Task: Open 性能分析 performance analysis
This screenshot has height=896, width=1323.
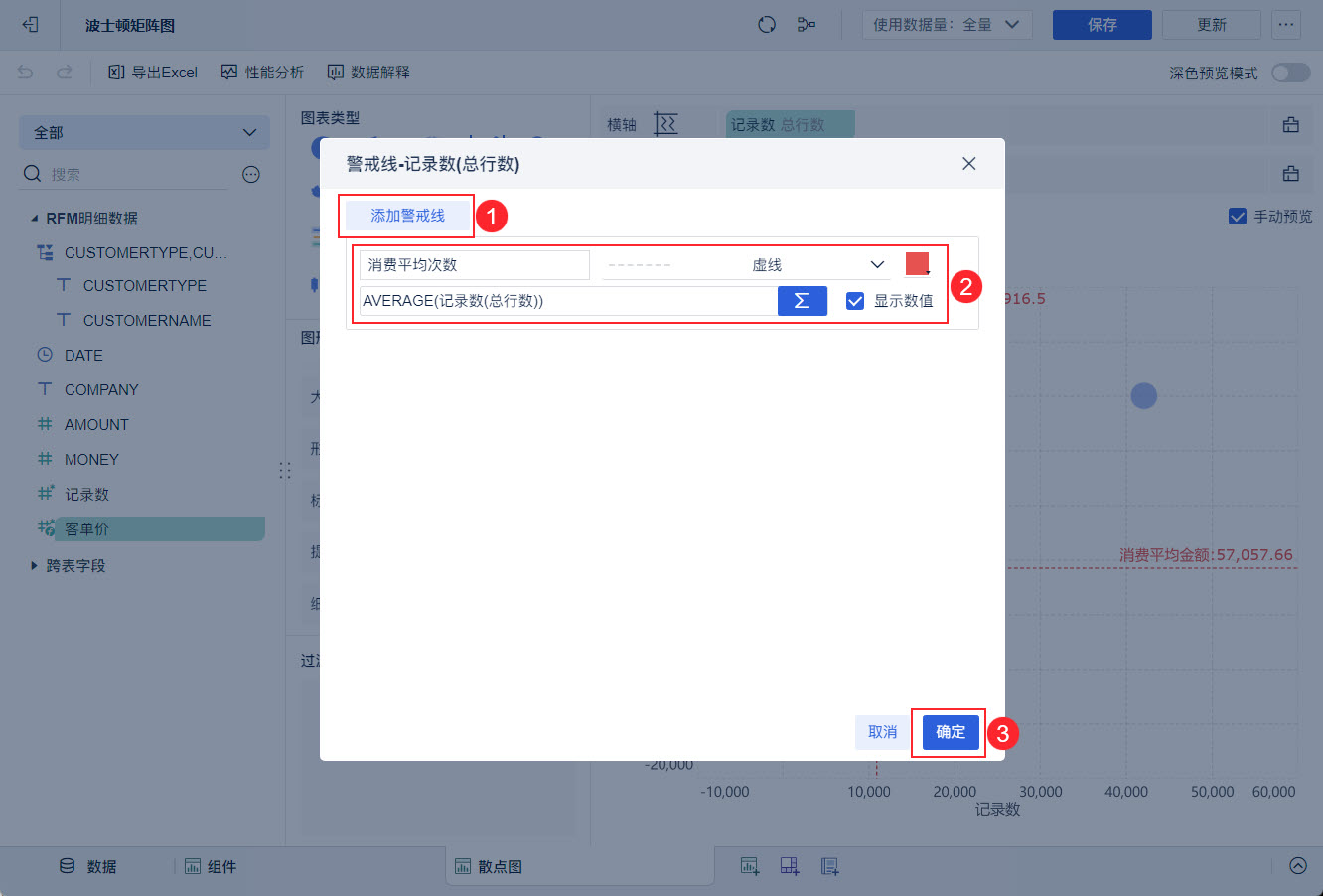Action: (262, 73)
